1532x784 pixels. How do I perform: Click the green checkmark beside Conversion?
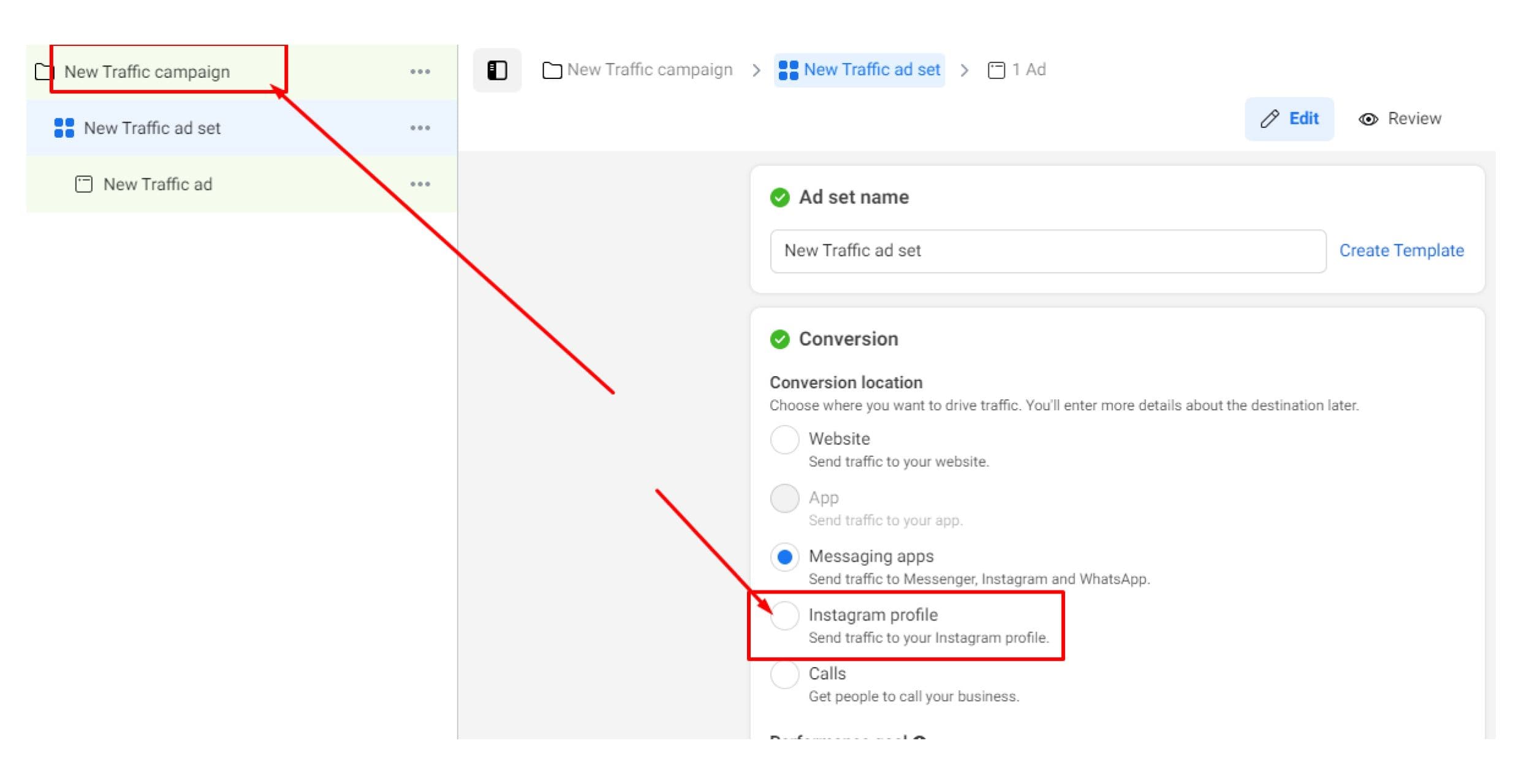(x=779, y=339)
